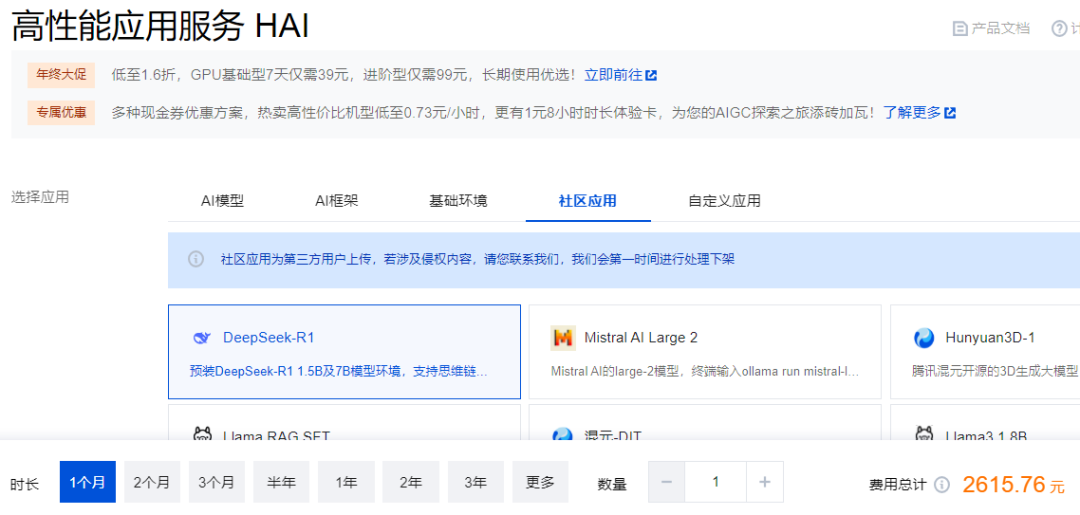Select the 2年 duration option
Image resolution: width=1080 pixels, height=515 pixels.
pos(411,482)
